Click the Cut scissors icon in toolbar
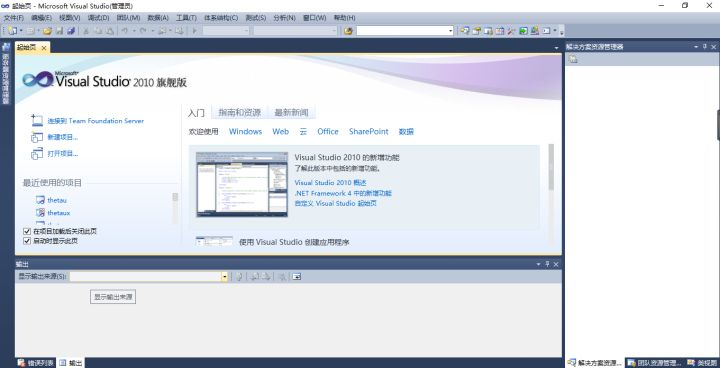The width and height of the screenshot is (720, 368). pyautogui.click(x=86, y=31)
